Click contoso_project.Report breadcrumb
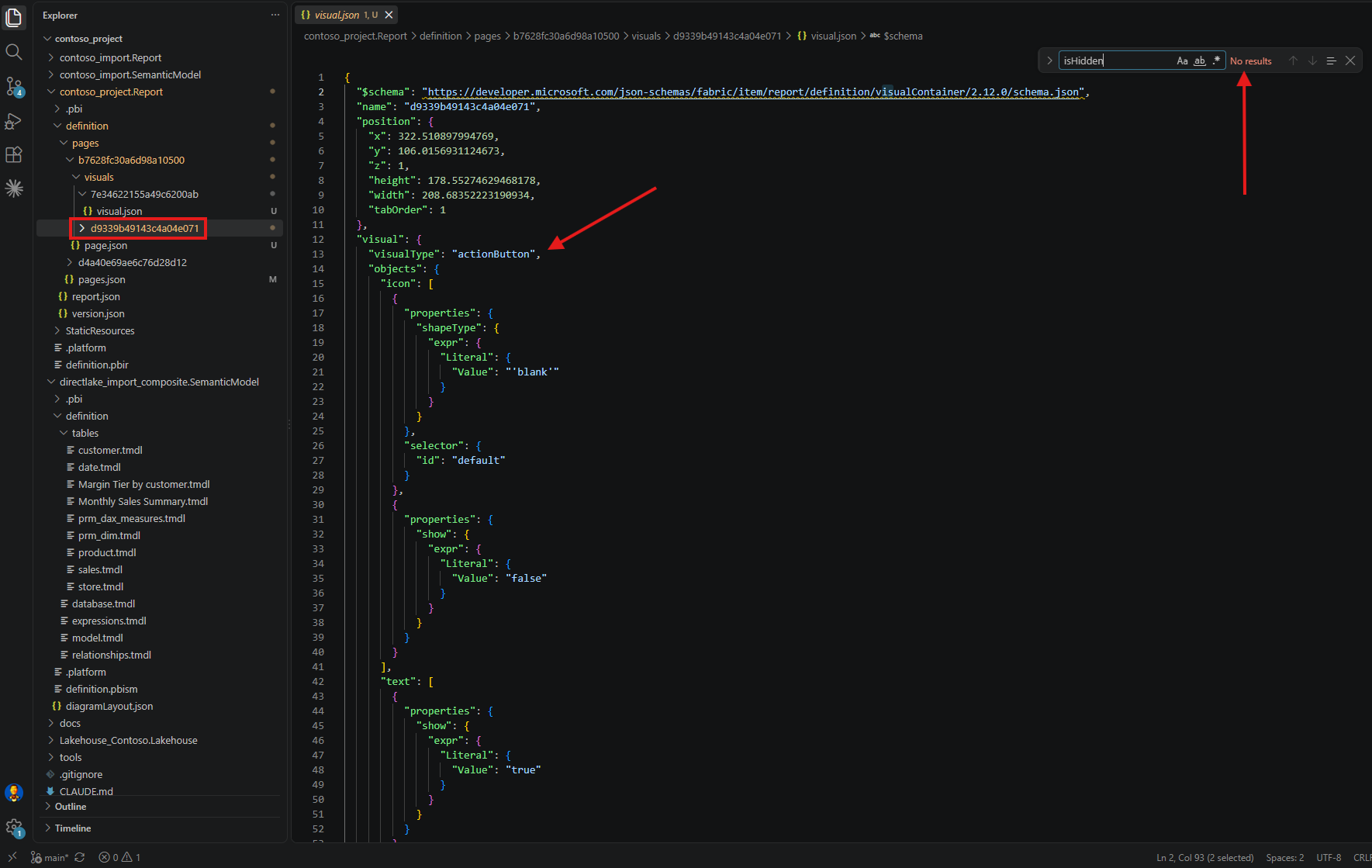This screenshot has height=868, width=1372. pyautogui.click(x=355, y=36)
